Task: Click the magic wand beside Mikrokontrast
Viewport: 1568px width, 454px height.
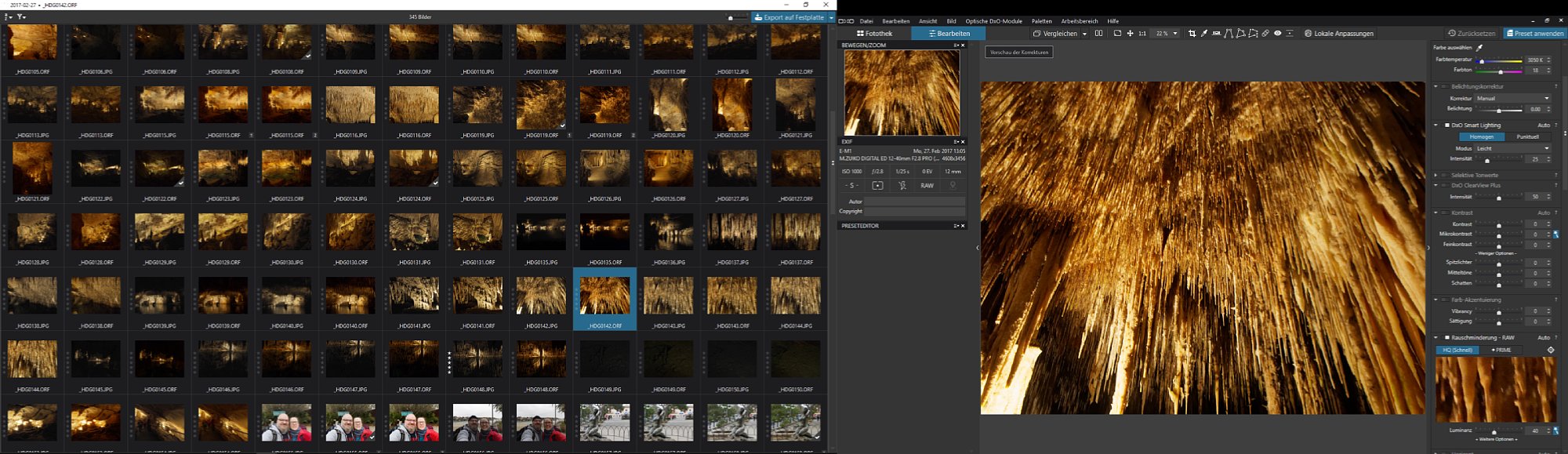Action: [1555, 234]
